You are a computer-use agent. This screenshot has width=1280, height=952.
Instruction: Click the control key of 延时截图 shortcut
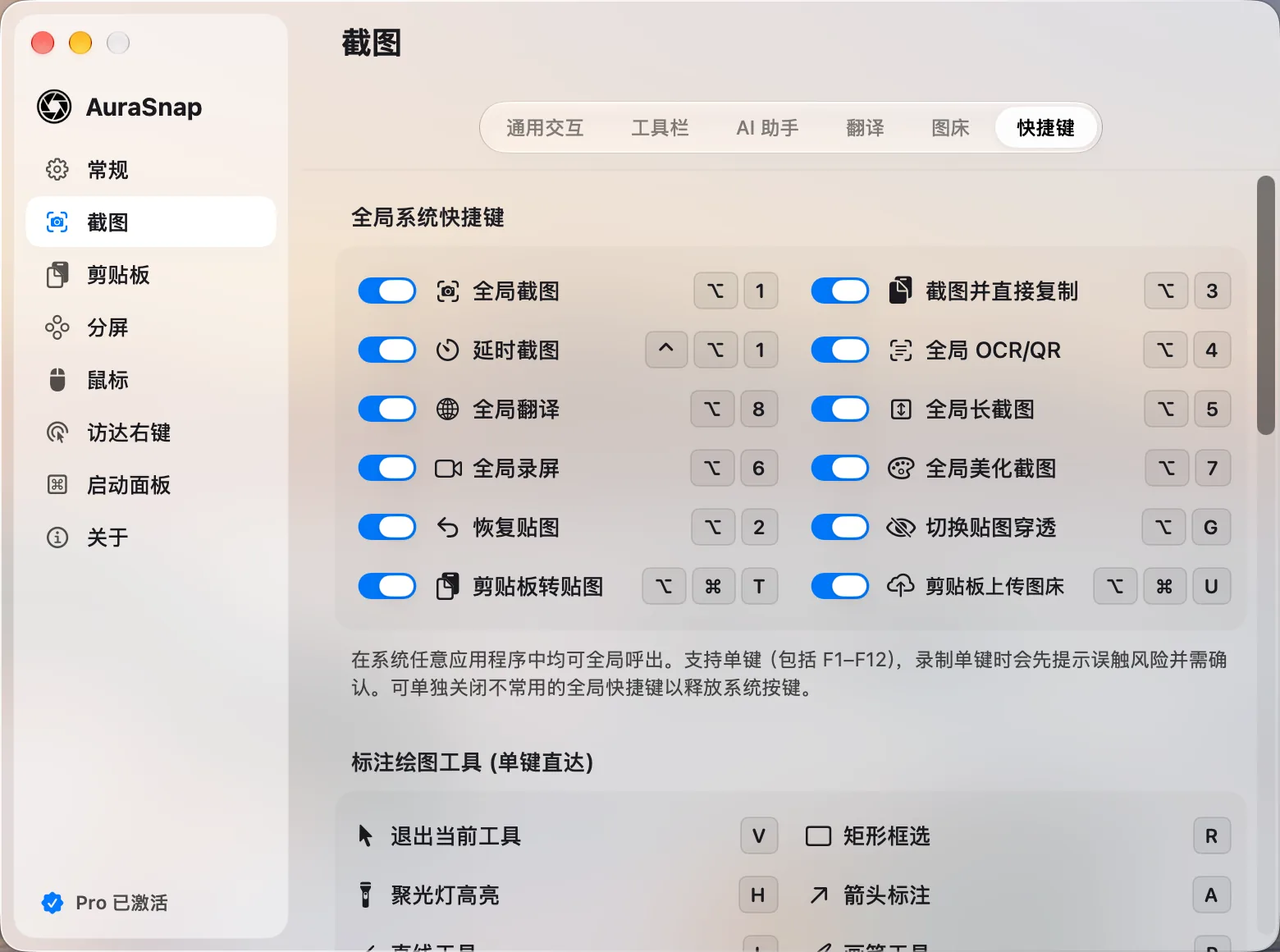[666, 350]
